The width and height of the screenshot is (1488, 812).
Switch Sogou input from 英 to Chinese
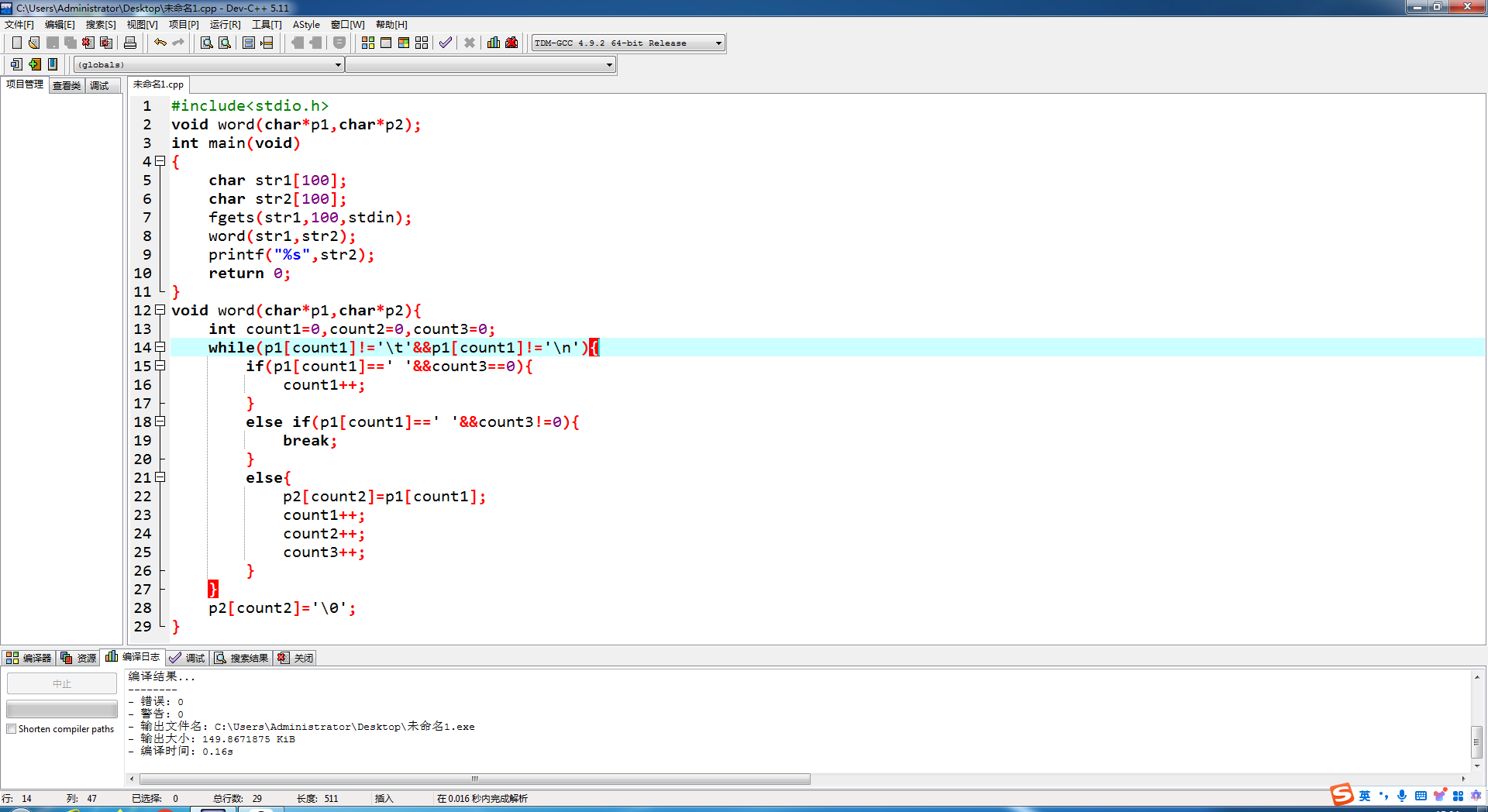[x=1365, y=796]
